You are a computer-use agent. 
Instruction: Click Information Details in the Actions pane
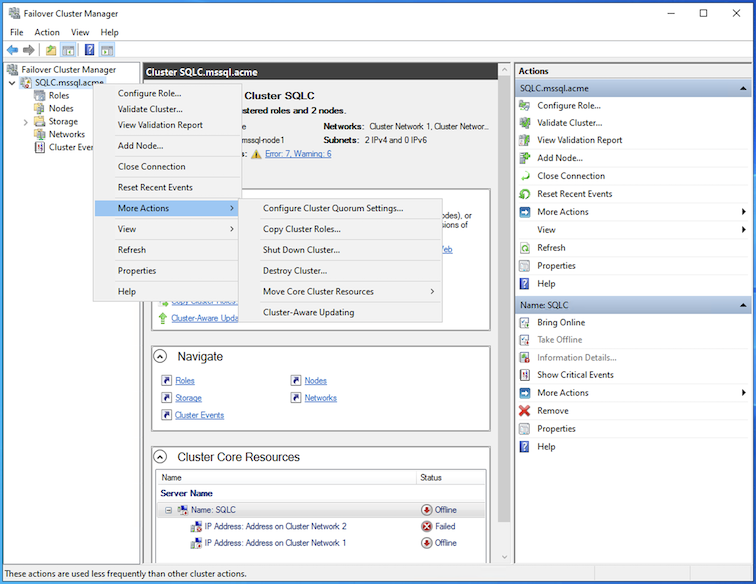tap(577, 357)
